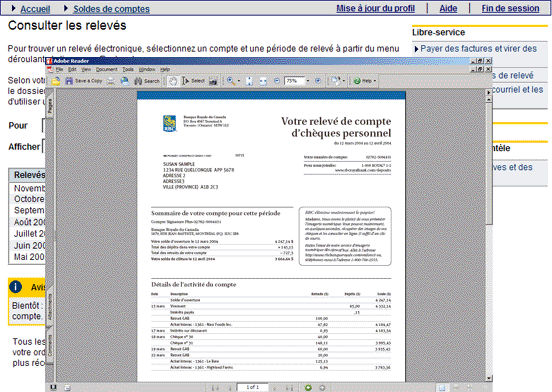552x392 pixels.
Task: Select the Zoom In magnifier tool
Action: click(231, 81)
